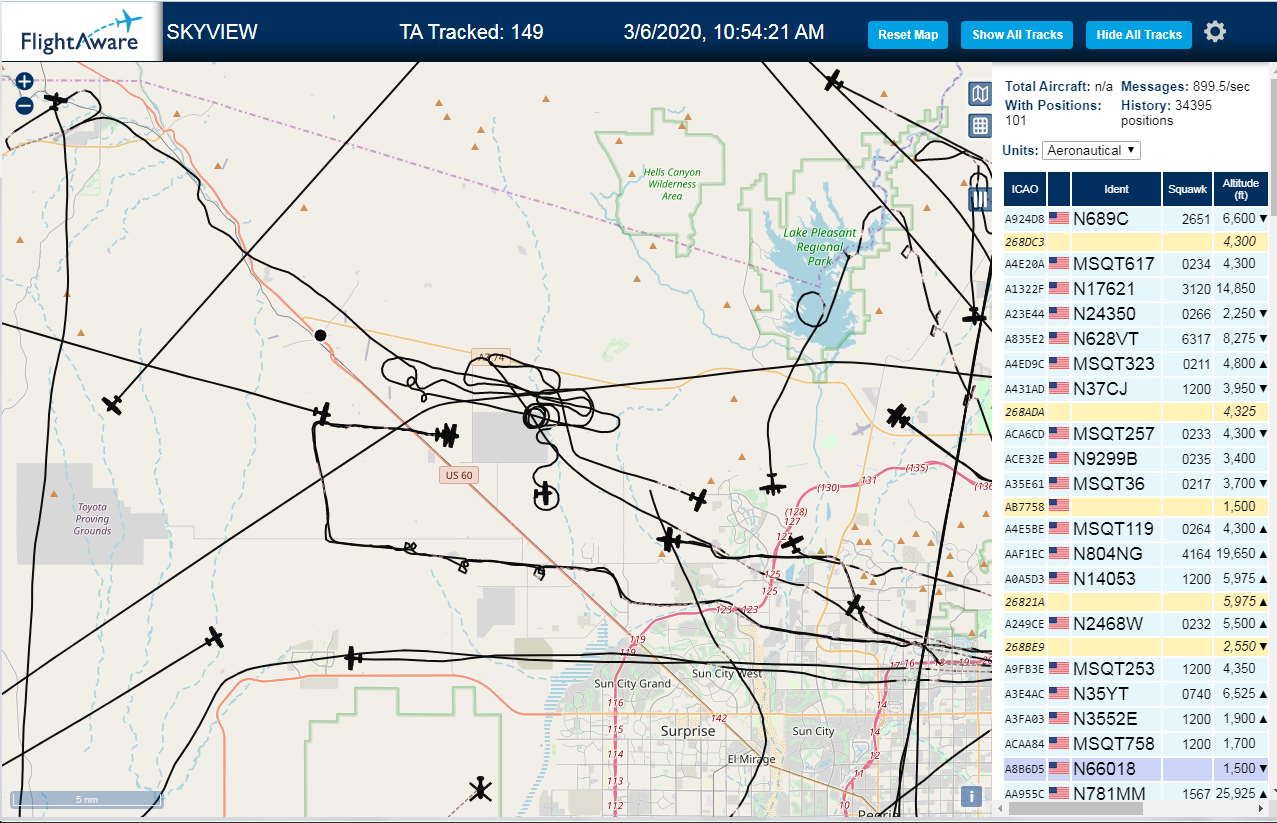Click the sidebar collapse handle icon

[980, 198]
